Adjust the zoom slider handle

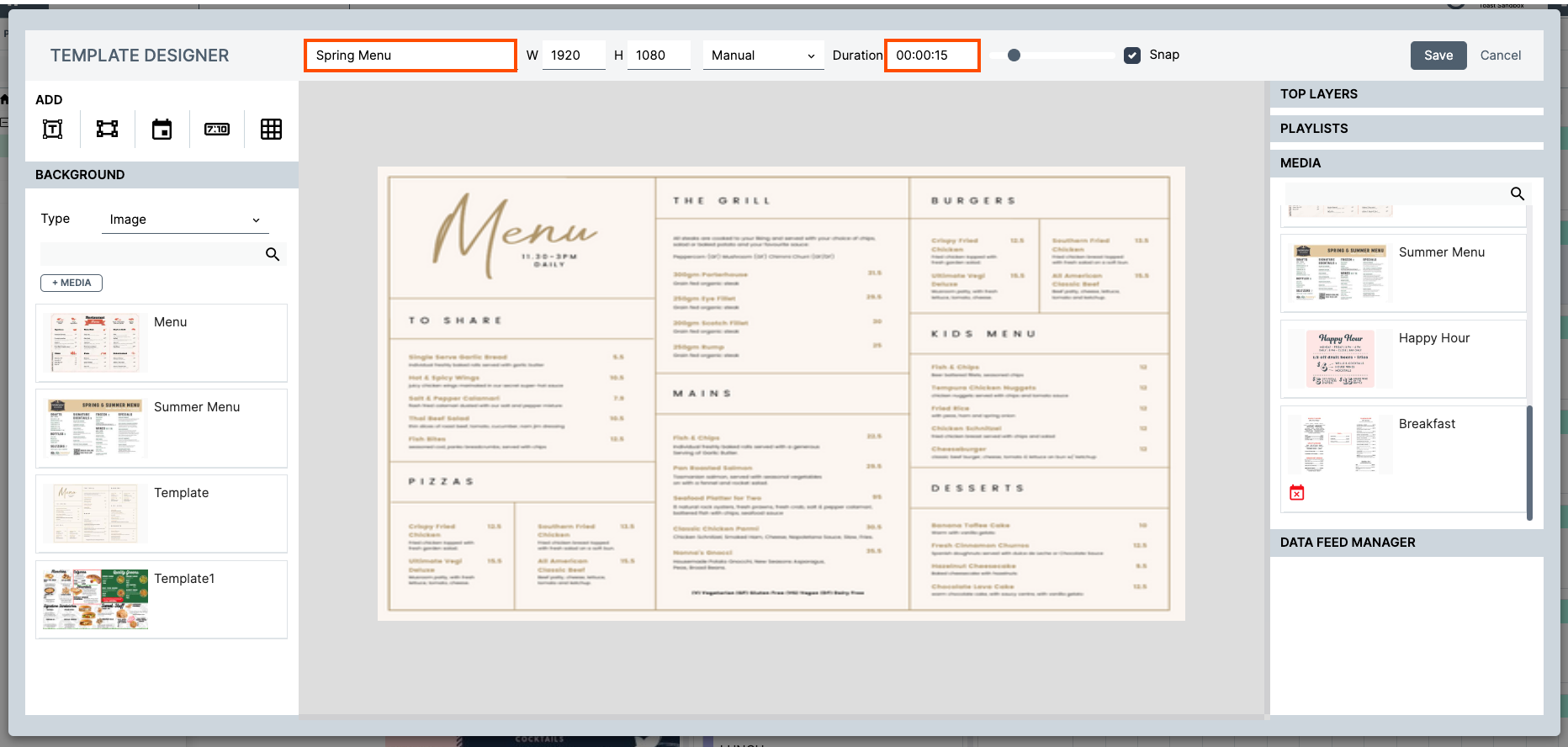coord(1014,56)
